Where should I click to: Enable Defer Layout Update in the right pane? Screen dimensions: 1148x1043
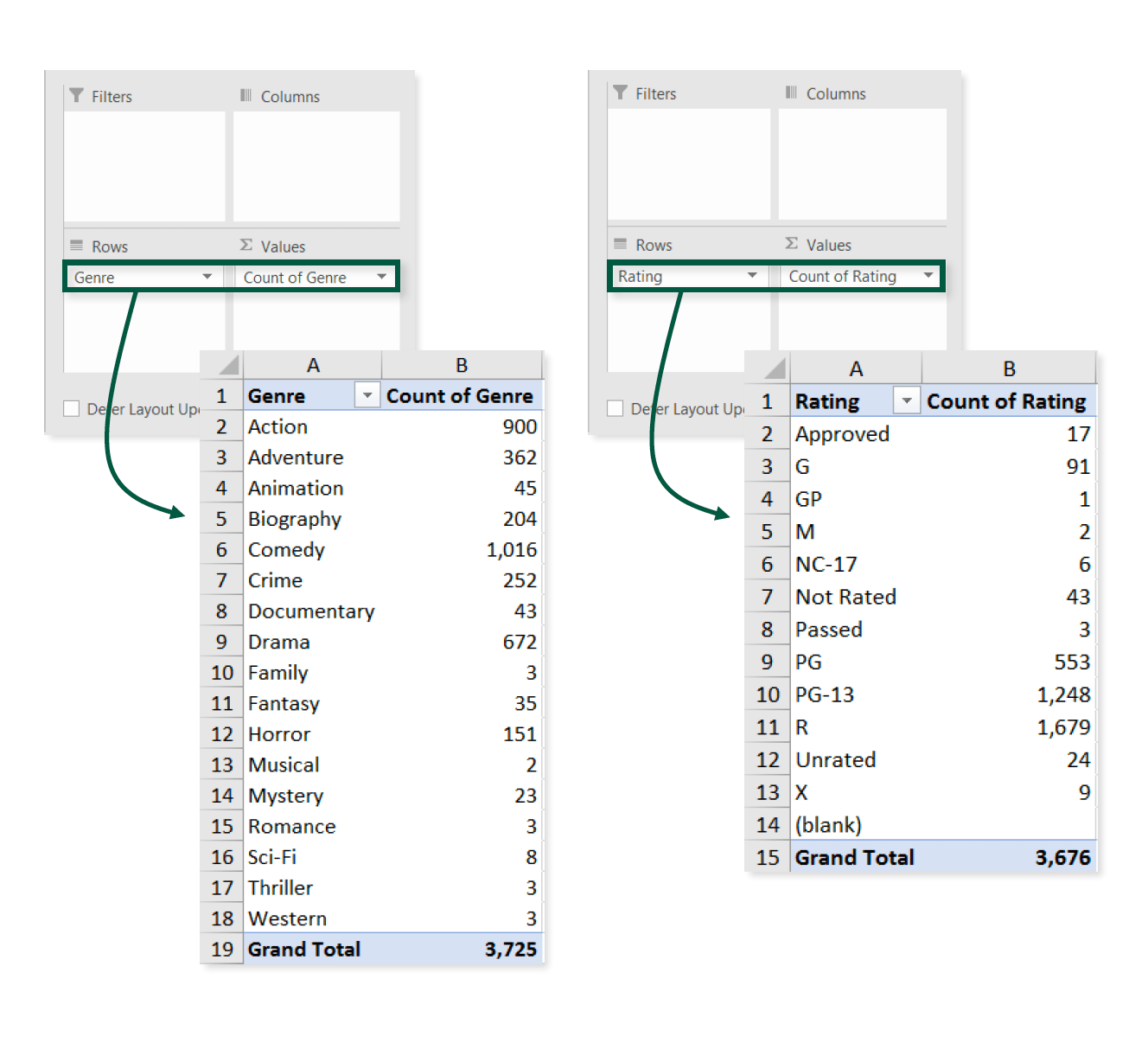tap(615, 408)
